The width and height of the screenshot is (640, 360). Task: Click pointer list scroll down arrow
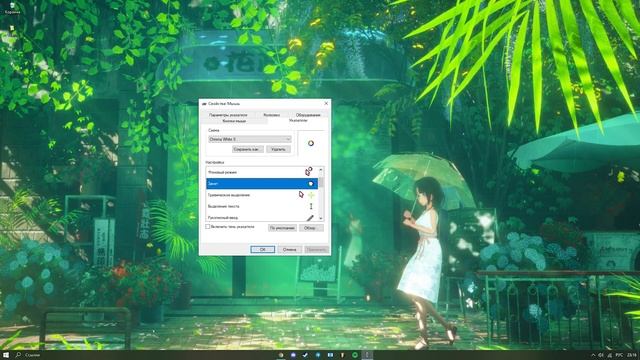(321, 219)
